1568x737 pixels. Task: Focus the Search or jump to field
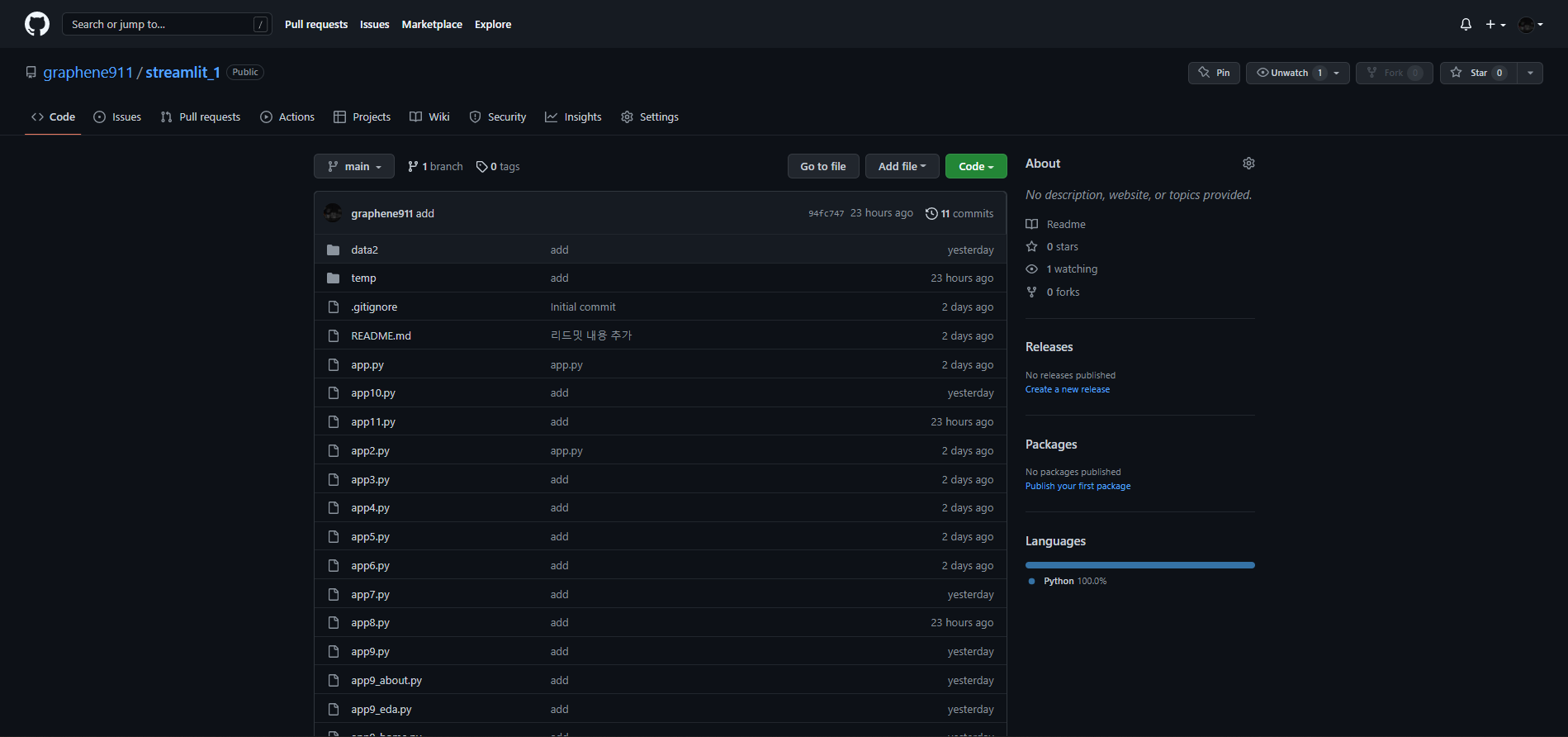point(167,25)
